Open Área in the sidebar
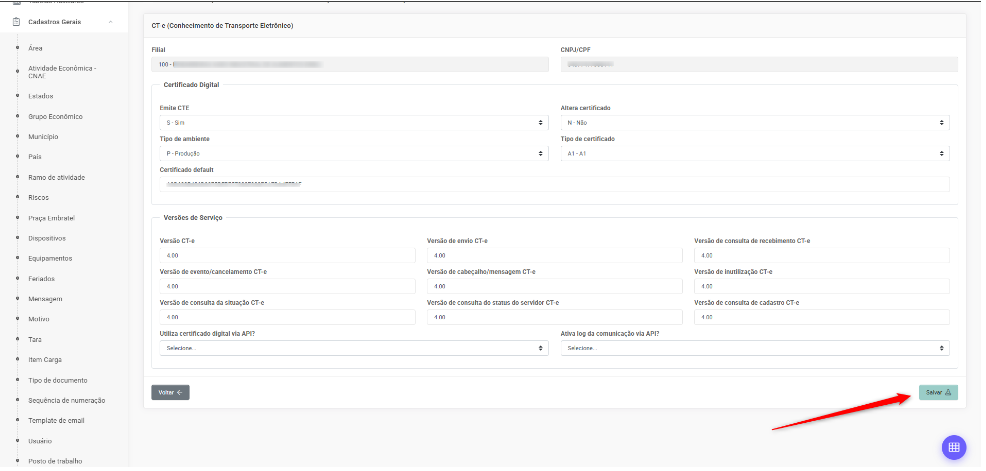The width and height of the screenshot is (986, 471). pyautogui.click(x=35, y=48)
